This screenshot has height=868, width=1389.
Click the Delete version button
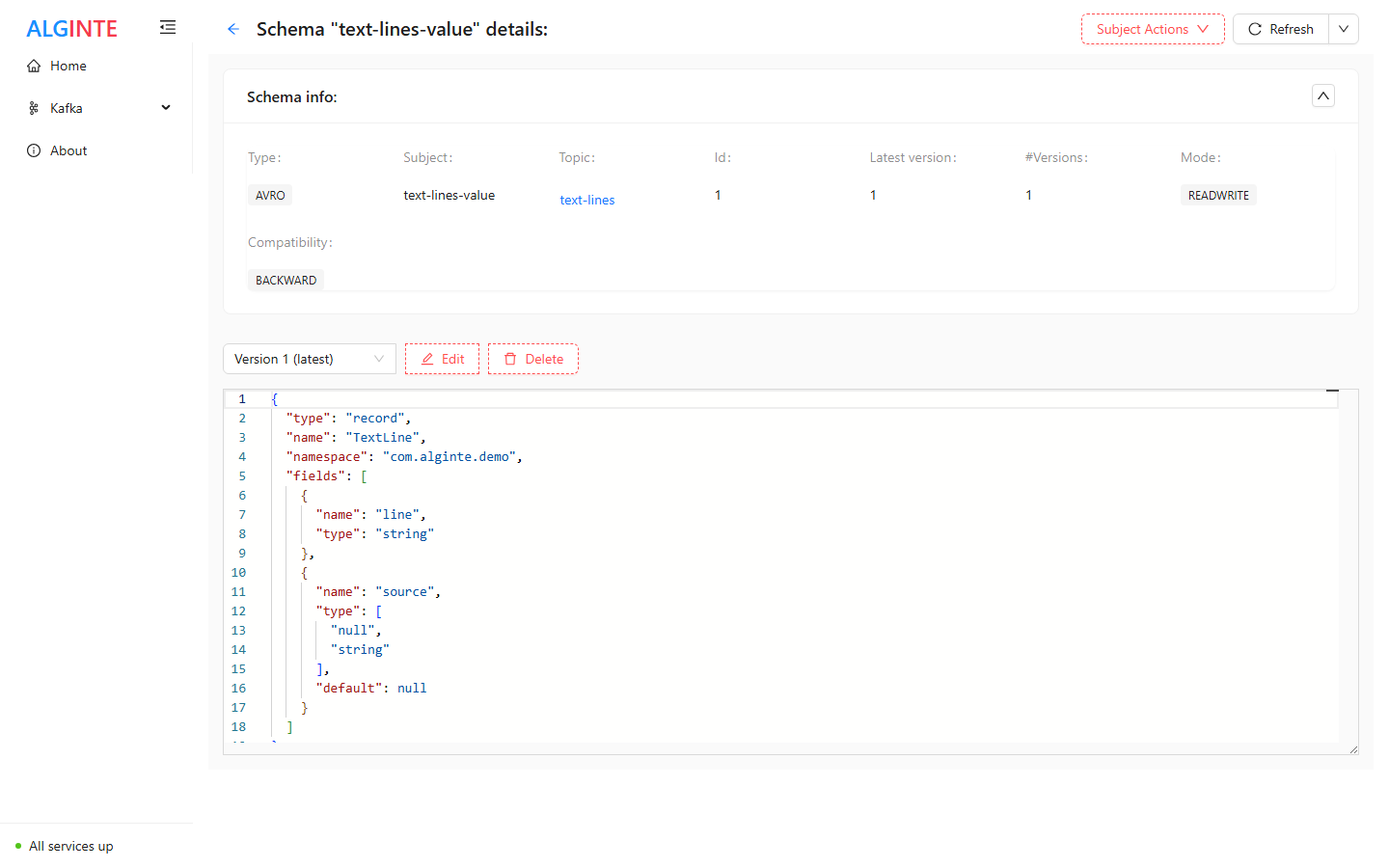tap(533, 359)
